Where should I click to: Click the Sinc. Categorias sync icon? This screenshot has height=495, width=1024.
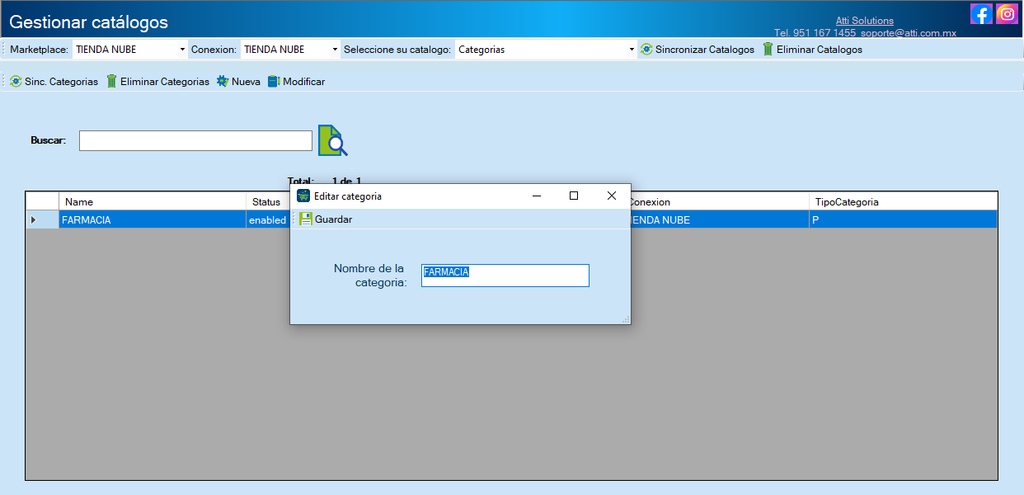point(16,82)
